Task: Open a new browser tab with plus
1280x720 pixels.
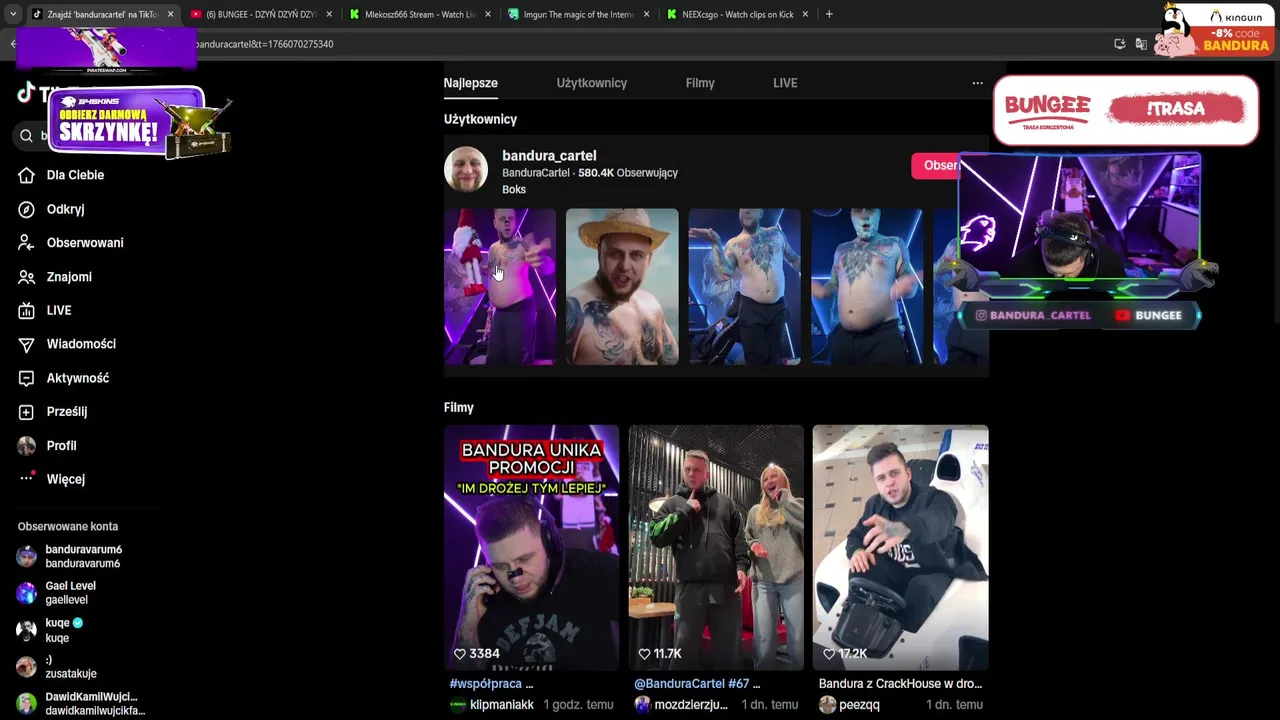Action: pos(829,14)
